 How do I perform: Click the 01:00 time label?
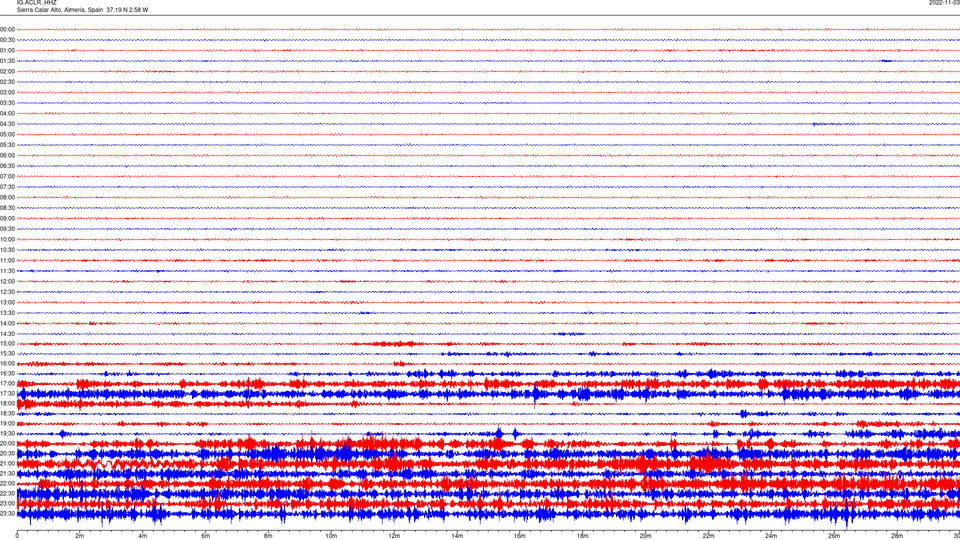(x=7, y=50)
